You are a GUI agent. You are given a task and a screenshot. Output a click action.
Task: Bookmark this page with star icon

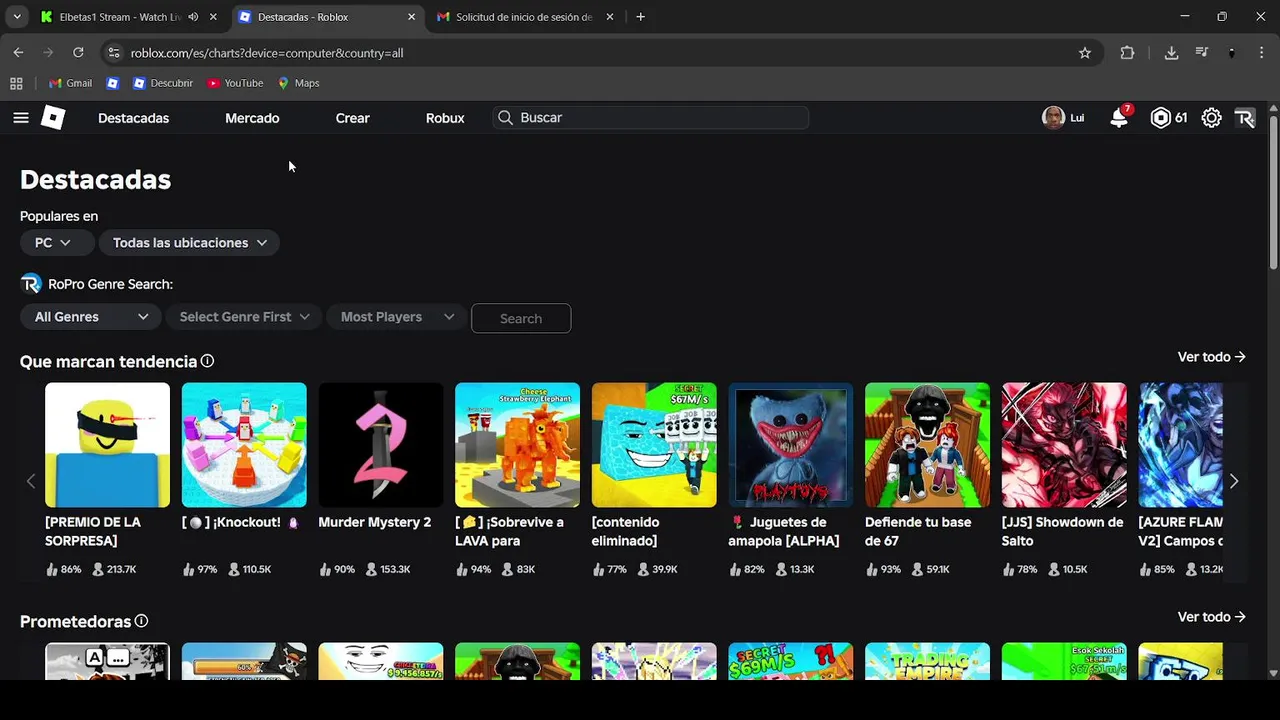(x=1085, y=53)
